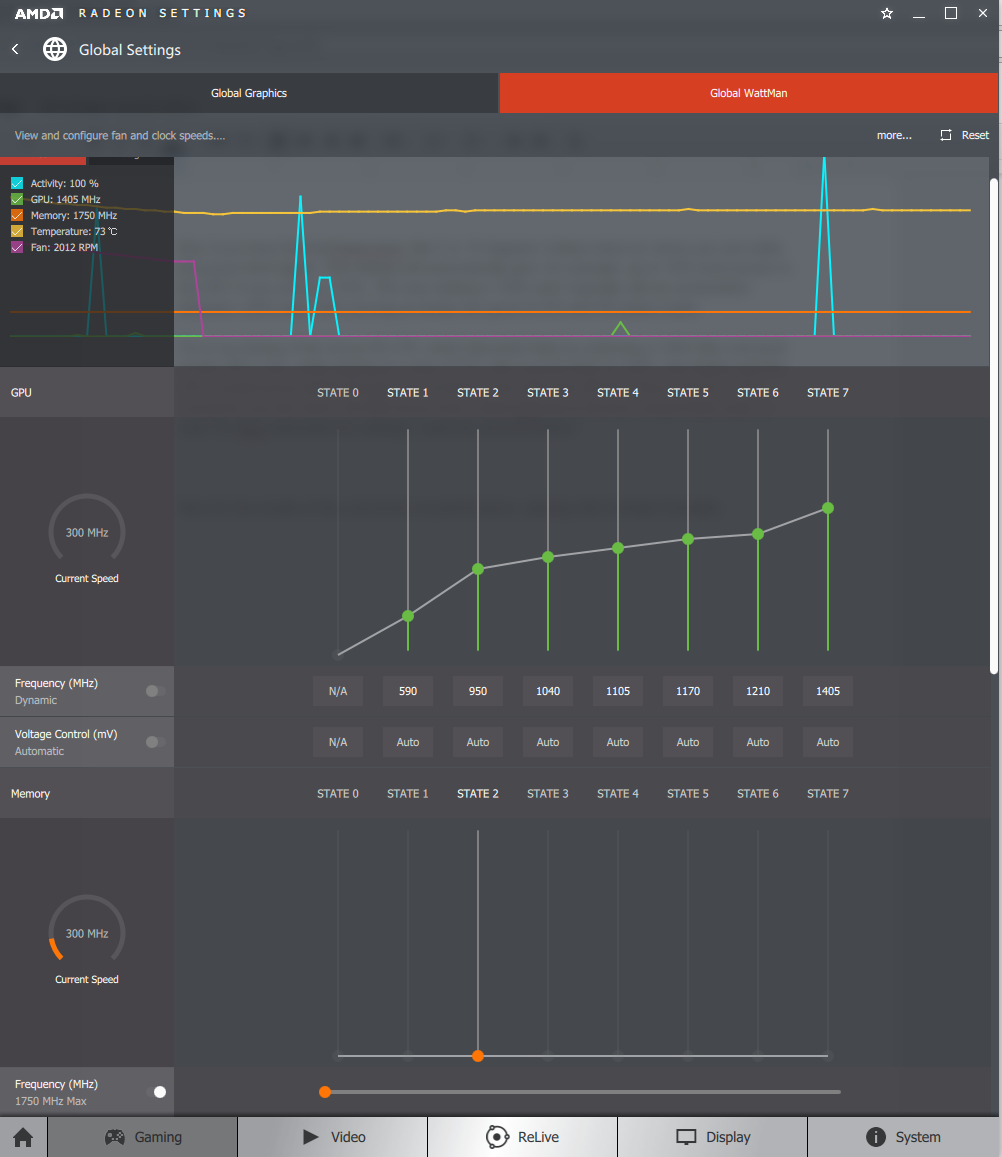Click Memory STATE 2 header label
Image resolution: width=1002 pixels, height=1157 pixels.
point(478,794)
